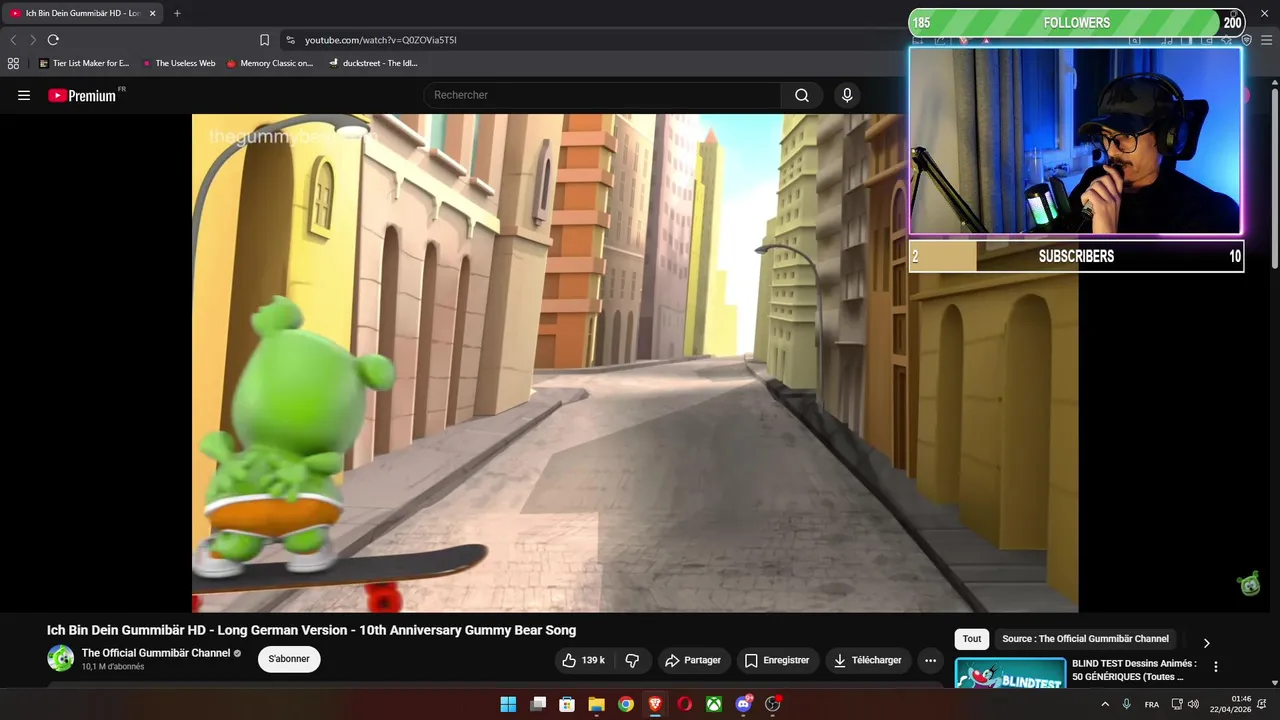
Task: Expand hidden system tray icons
Action: 1105,704
